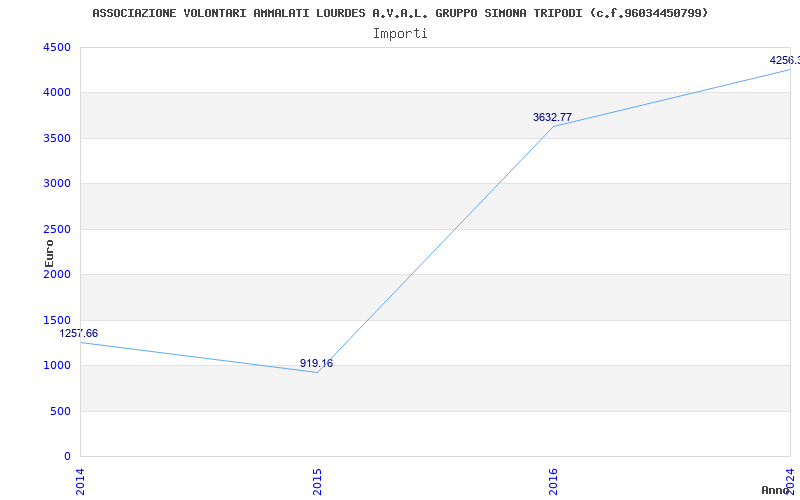Click the y-axis value 1000

pos(57,366)
